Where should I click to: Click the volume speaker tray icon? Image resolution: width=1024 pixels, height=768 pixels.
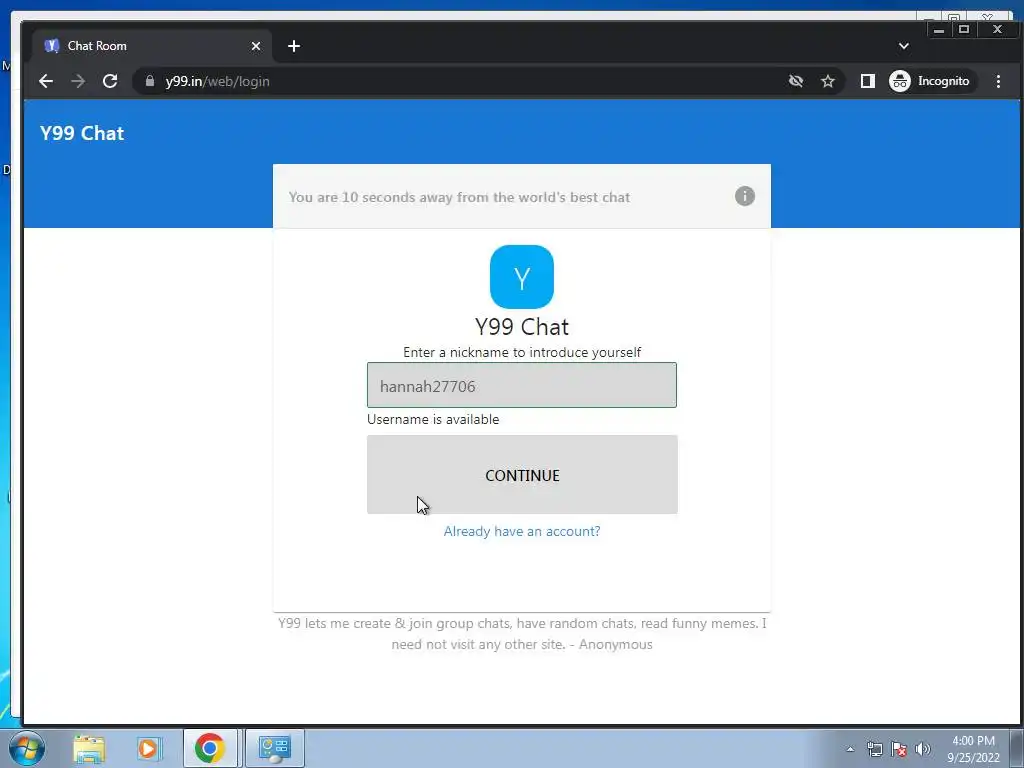pyautogui.click(x=923, y=749)
